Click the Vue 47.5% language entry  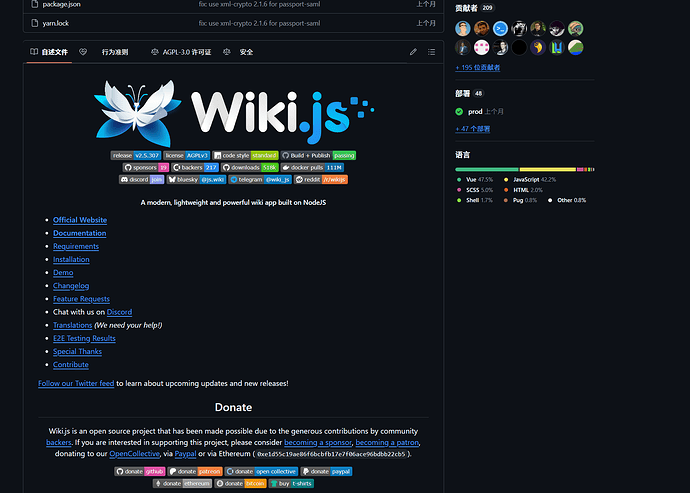(475, 180)
